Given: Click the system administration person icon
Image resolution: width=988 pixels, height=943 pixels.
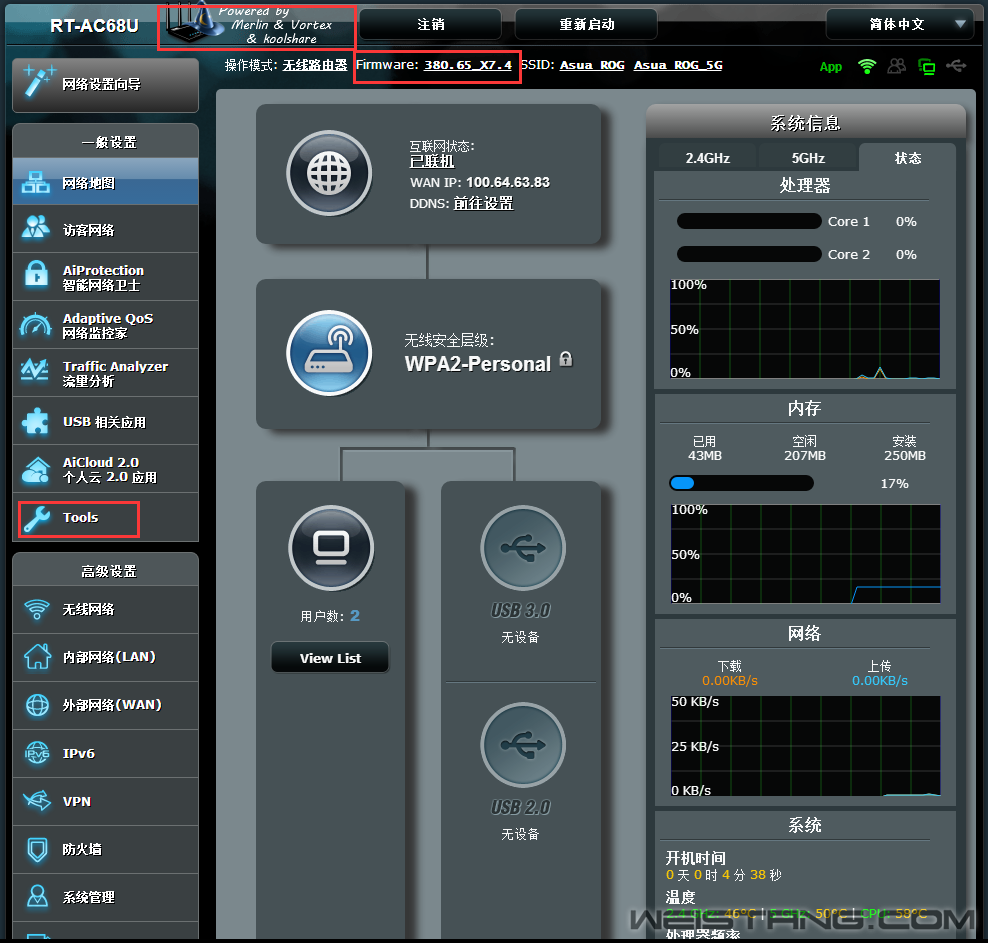Looking at the screenshot, I should [x=37, y=896].
